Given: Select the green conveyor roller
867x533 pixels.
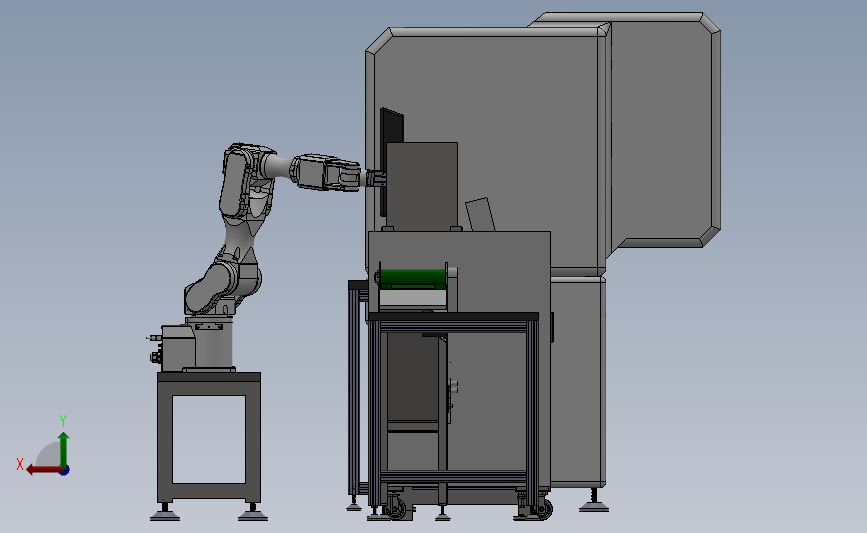Looking at the screenshot, I should coord(413,276).
